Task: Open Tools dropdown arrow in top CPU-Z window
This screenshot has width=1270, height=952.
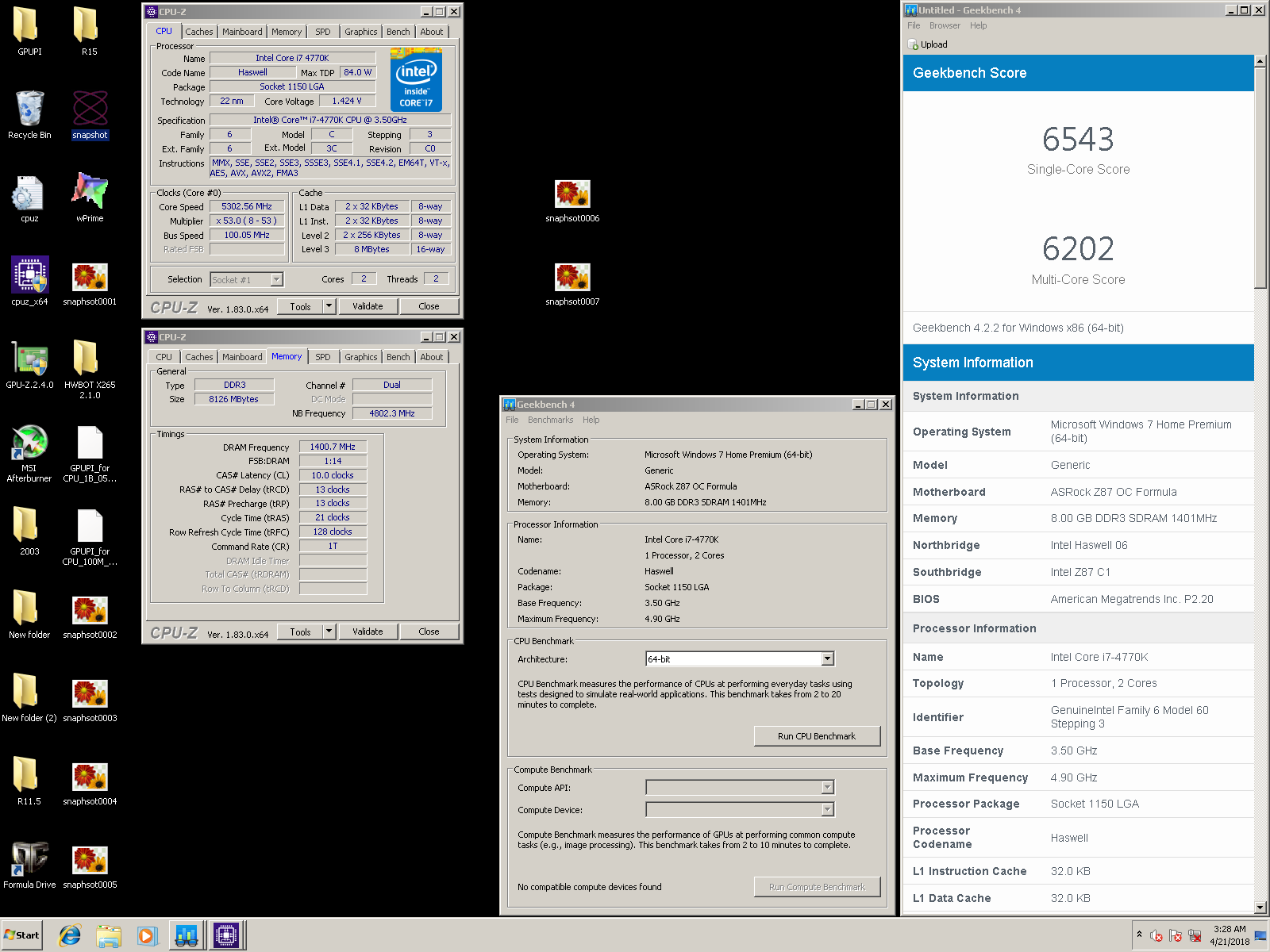Action: 329,306
